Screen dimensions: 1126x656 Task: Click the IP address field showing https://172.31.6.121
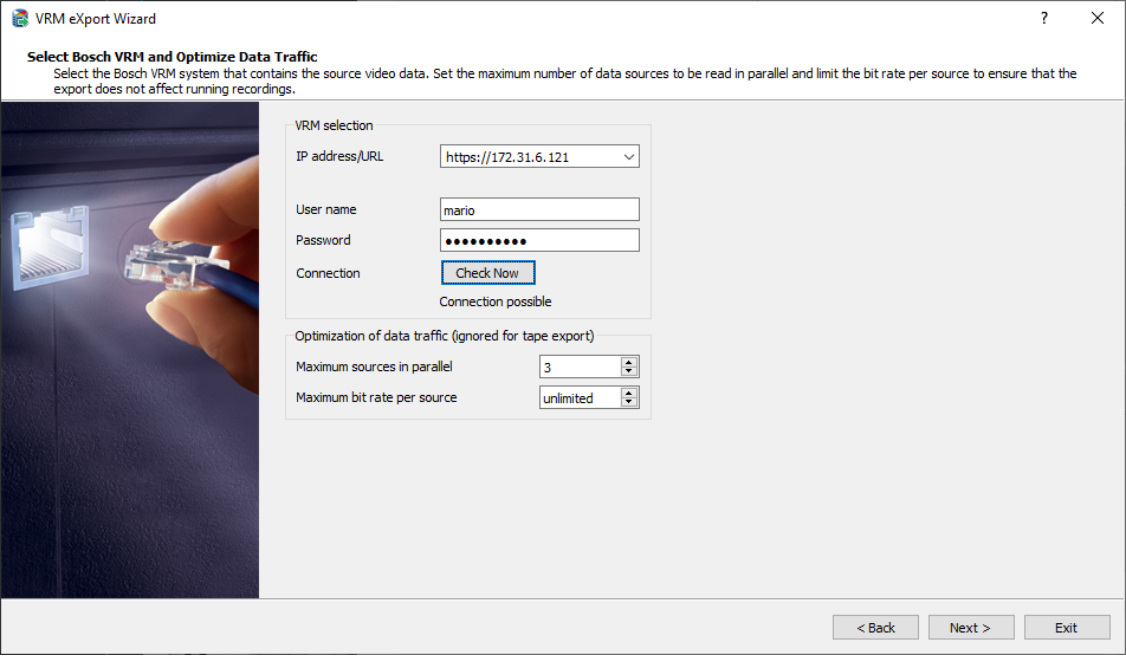click(528, 157)
